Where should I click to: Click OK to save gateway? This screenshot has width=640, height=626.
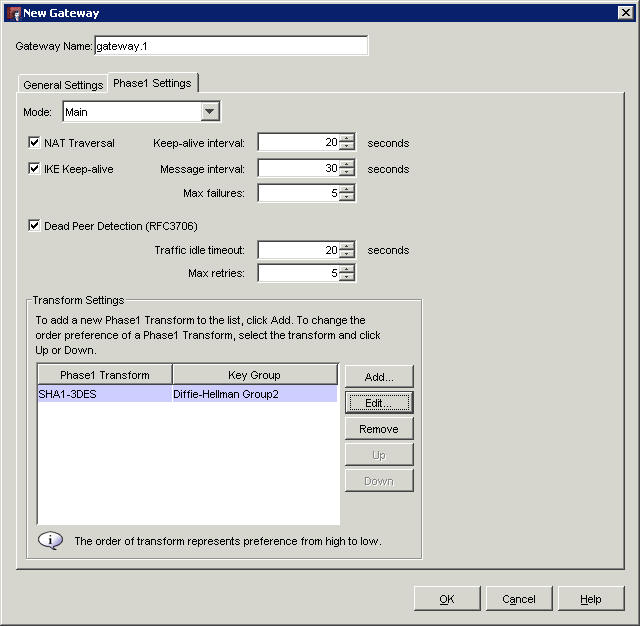pyautogui.click(x=447, y=599)
